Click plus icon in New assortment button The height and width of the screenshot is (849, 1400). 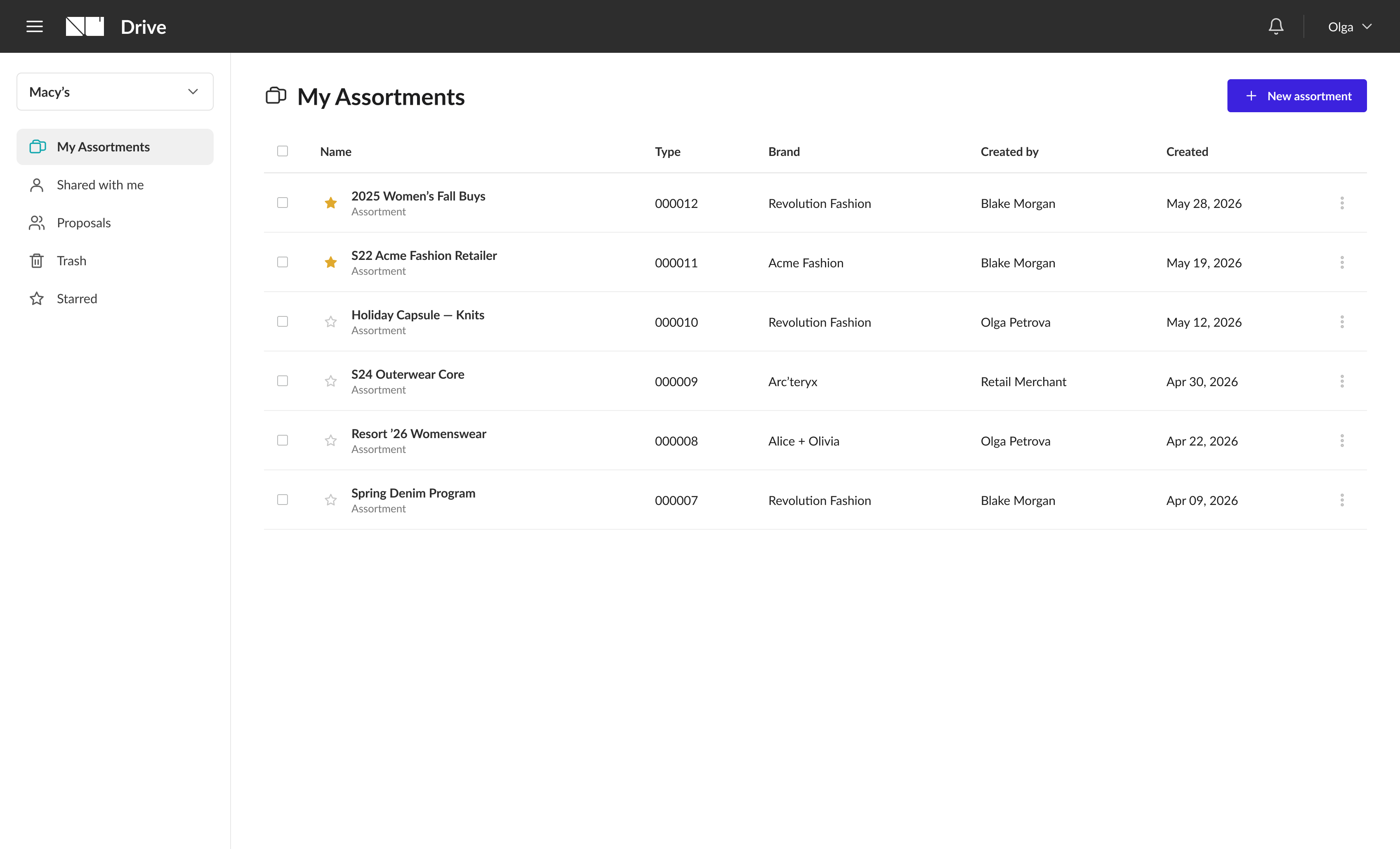[1251, 96]
